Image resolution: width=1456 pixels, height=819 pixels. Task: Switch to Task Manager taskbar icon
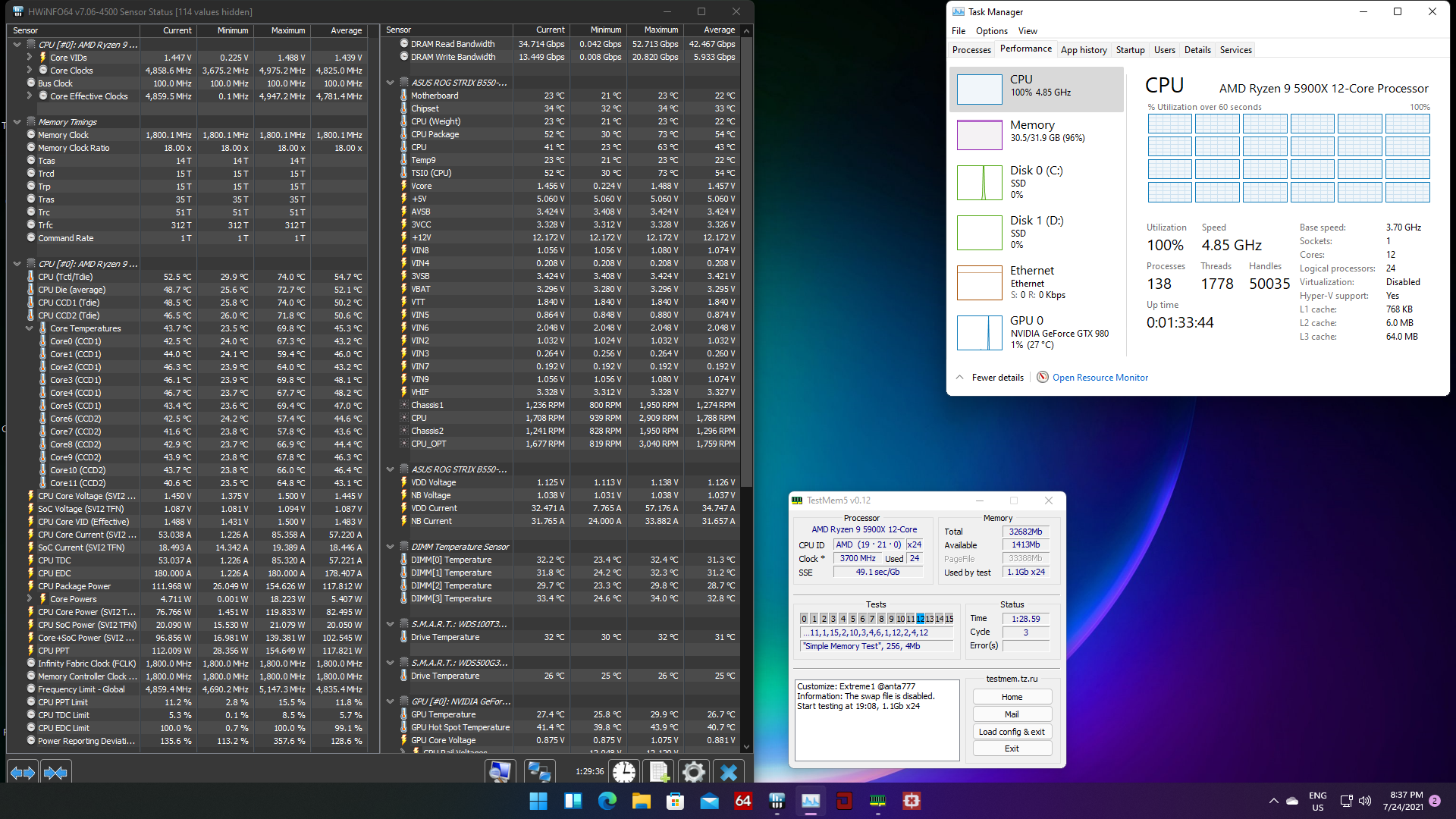click(811, 801)
